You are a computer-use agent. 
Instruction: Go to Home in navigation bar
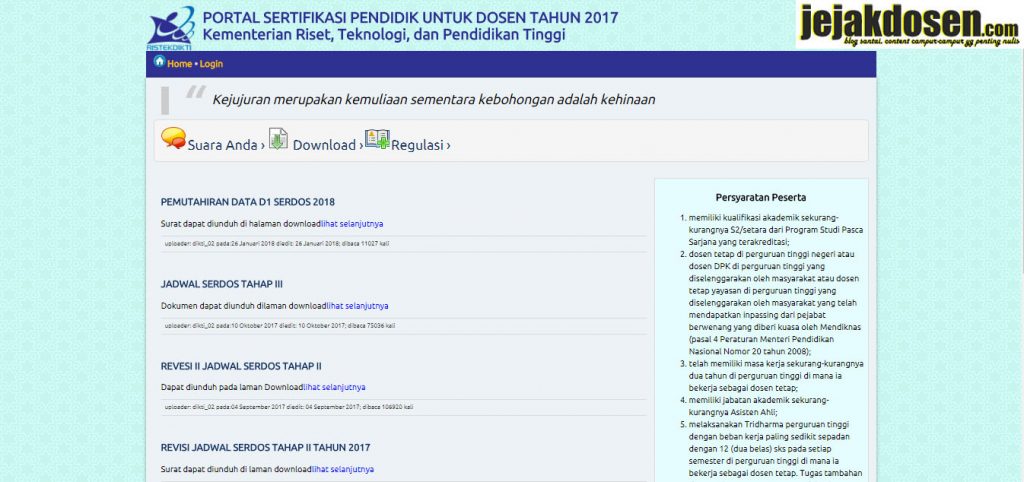pos(180,64)
